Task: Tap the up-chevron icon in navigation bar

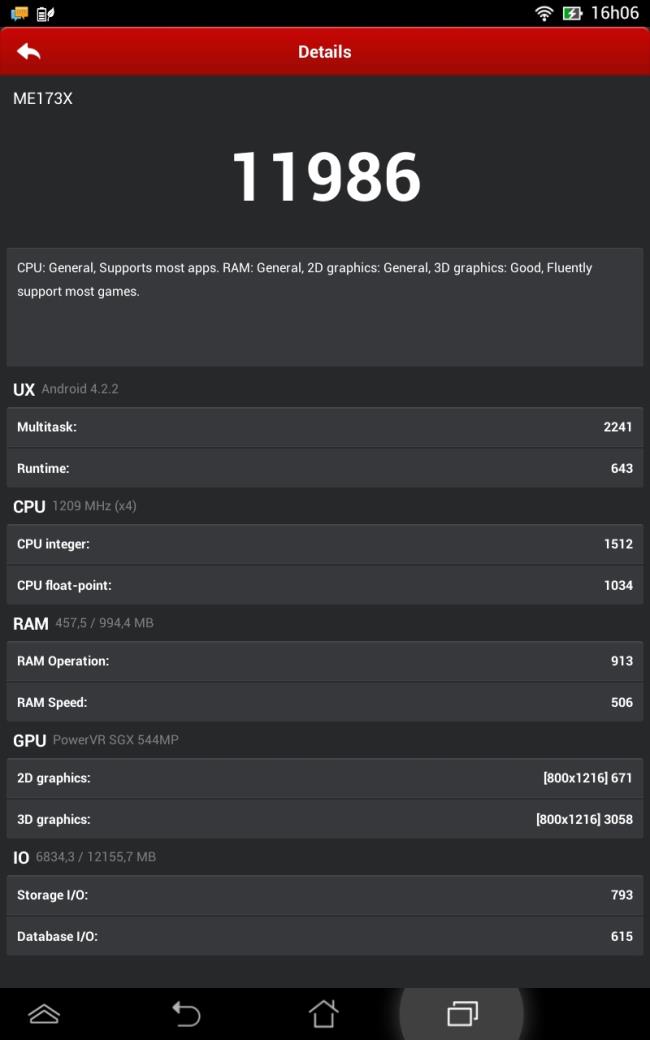Action: (x=44, y=1013)
